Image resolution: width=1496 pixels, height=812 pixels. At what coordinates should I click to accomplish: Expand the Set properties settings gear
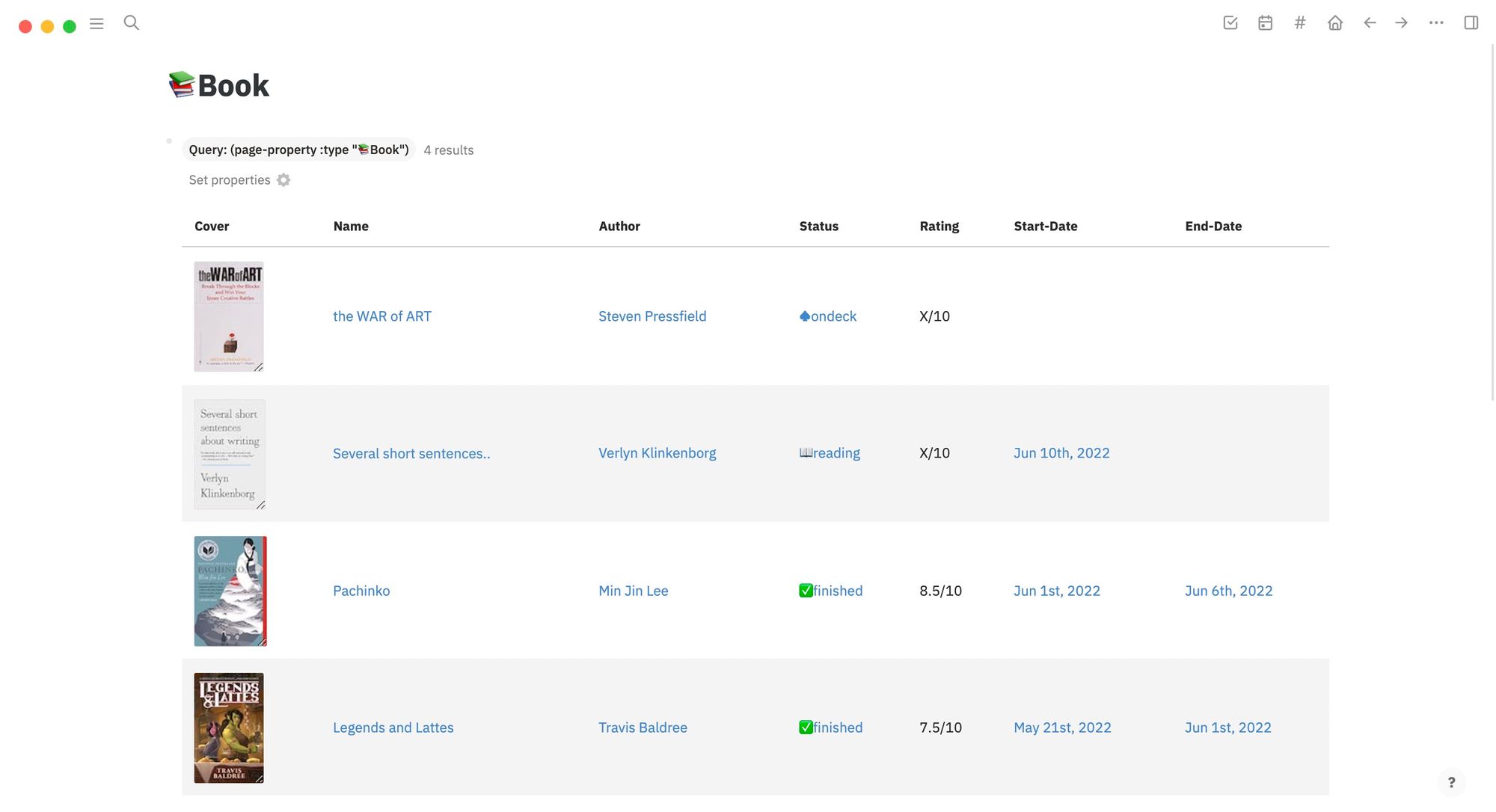click(x=283, y=180)
